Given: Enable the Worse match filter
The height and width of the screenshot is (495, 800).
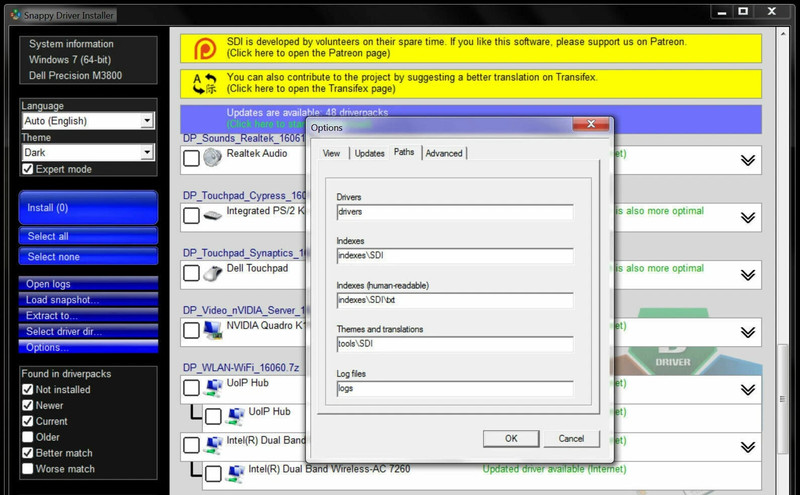Looking at the screenshot, I should (28, 468).
